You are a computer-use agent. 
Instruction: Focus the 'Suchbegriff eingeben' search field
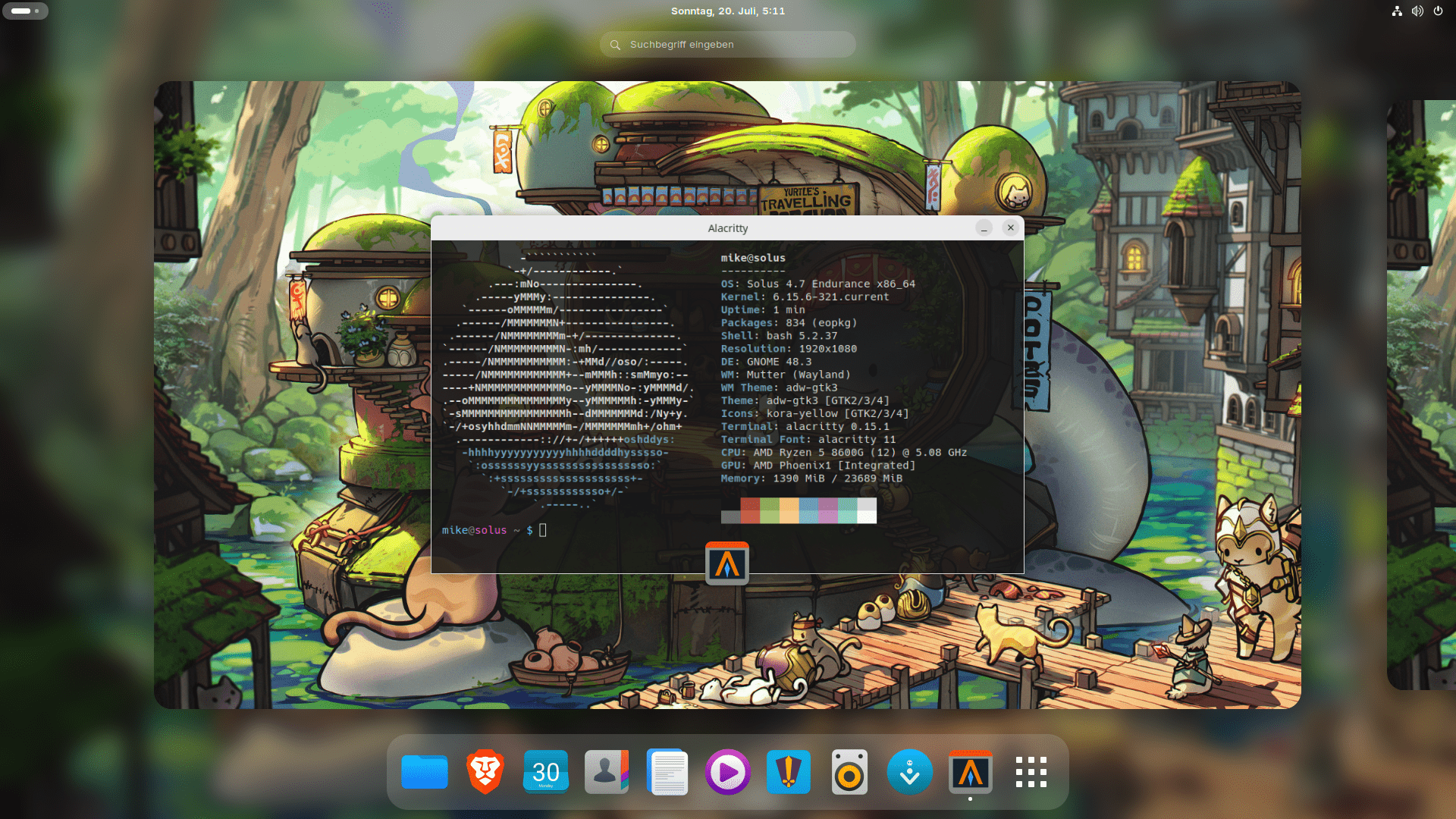pyautogui.click(x=728, y=45)
